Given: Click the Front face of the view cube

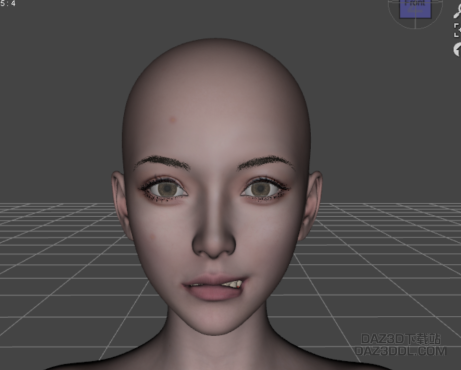Looking at the screenshot, I should [415, 8].
